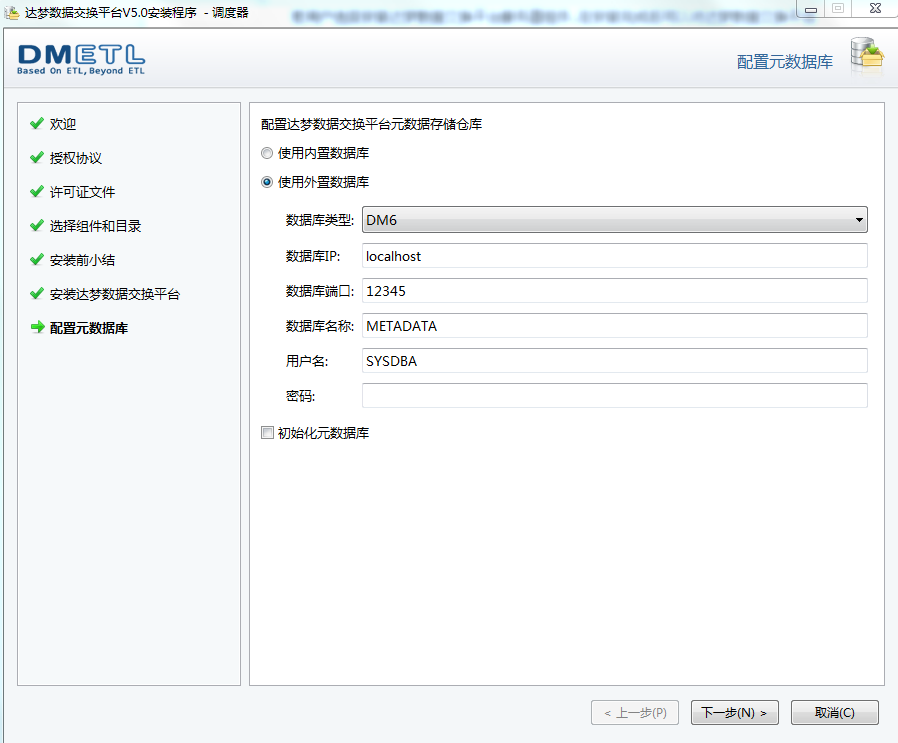The image size is (898, 743).
Task: Select the 安装前小结 step in the sidebar
Action: pyautogui.click(x=82, y=260)
